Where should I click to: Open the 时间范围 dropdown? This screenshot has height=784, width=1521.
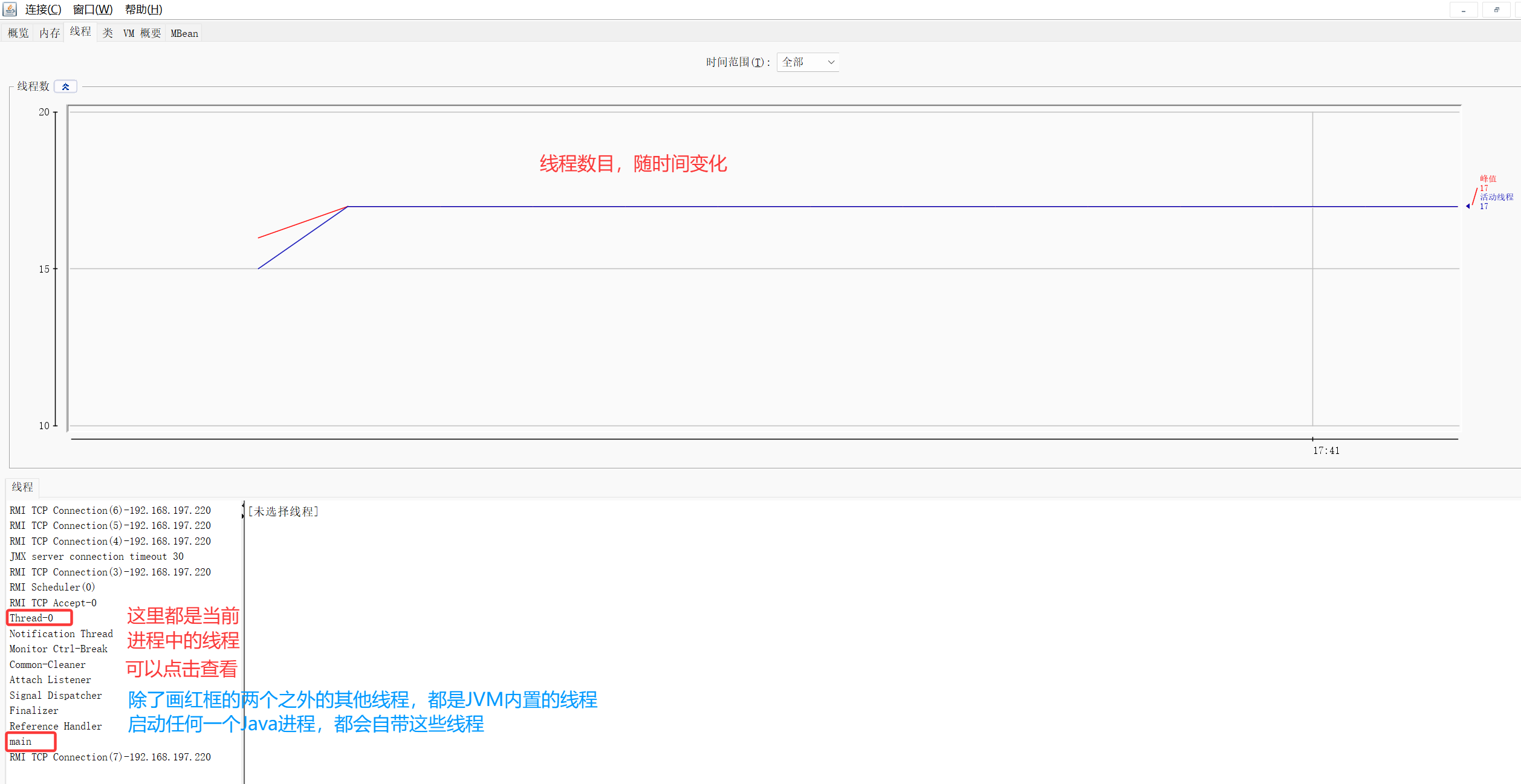[808, 62]
